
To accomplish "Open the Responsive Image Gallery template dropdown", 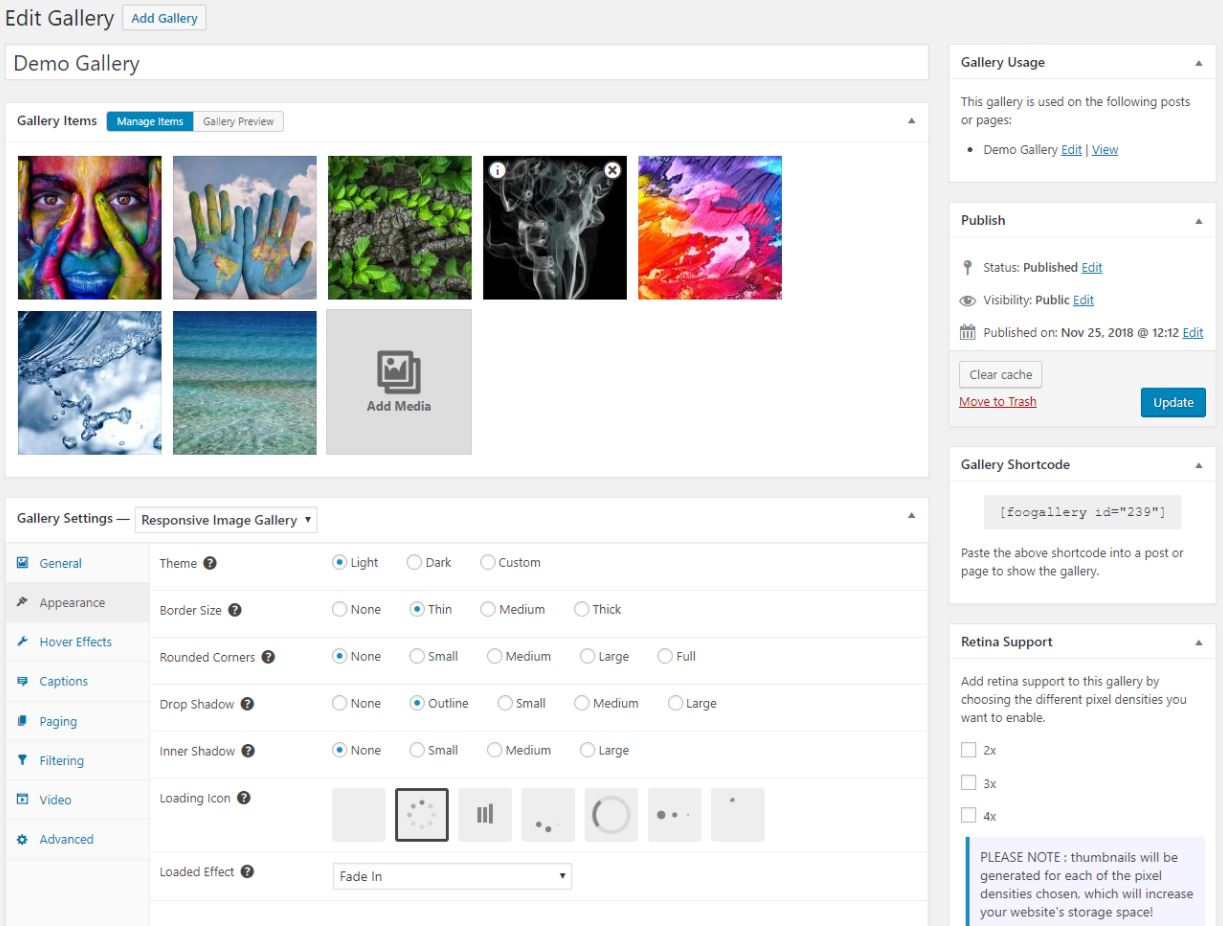I will click(x=226, y=520).
